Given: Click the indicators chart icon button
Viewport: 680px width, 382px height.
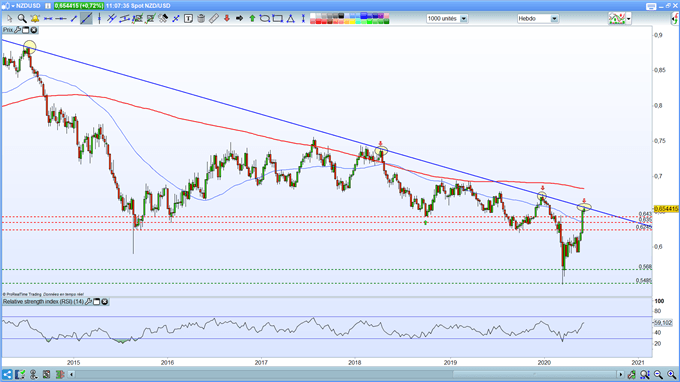Looking at the screenshot, I should 617,19.
